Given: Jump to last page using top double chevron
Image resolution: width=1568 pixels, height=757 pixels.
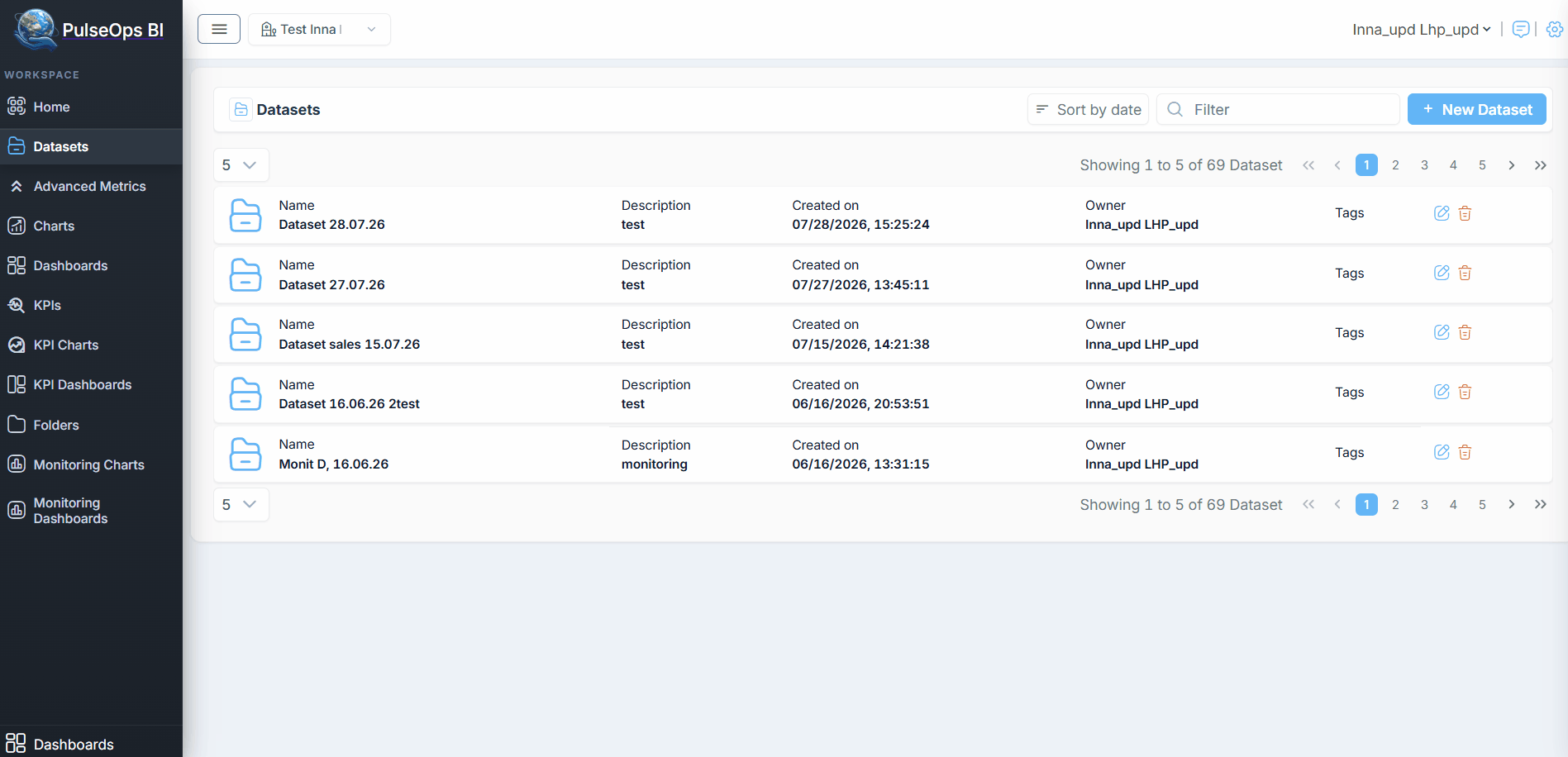Looking at the screenshot, I should (1541, 165).
